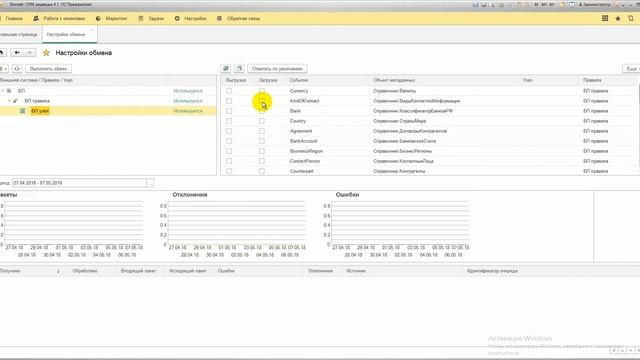Click the period date range field

[x=79, y=183]
